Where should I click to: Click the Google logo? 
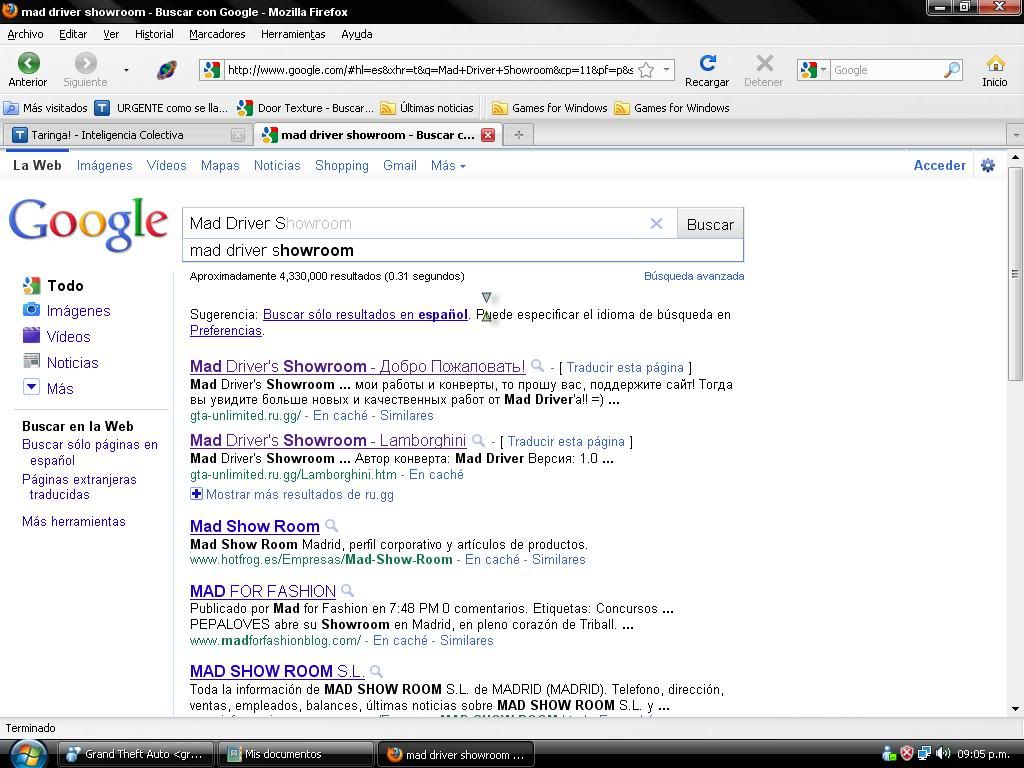[88, 224]
